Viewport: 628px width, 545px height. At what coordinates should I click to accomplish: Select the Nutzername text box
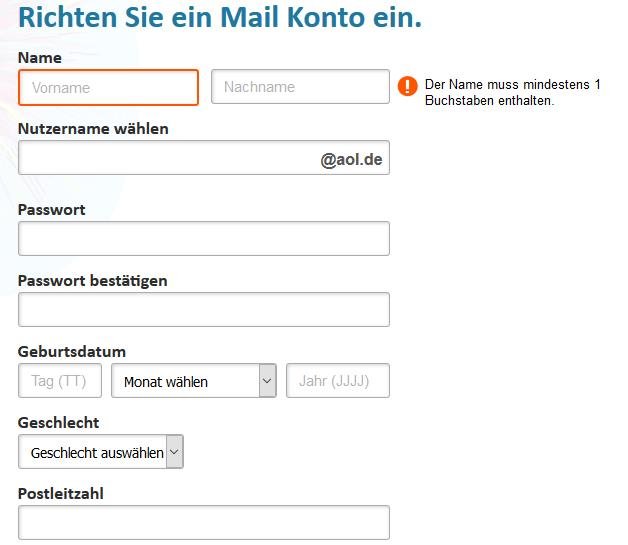pos(204,158)
